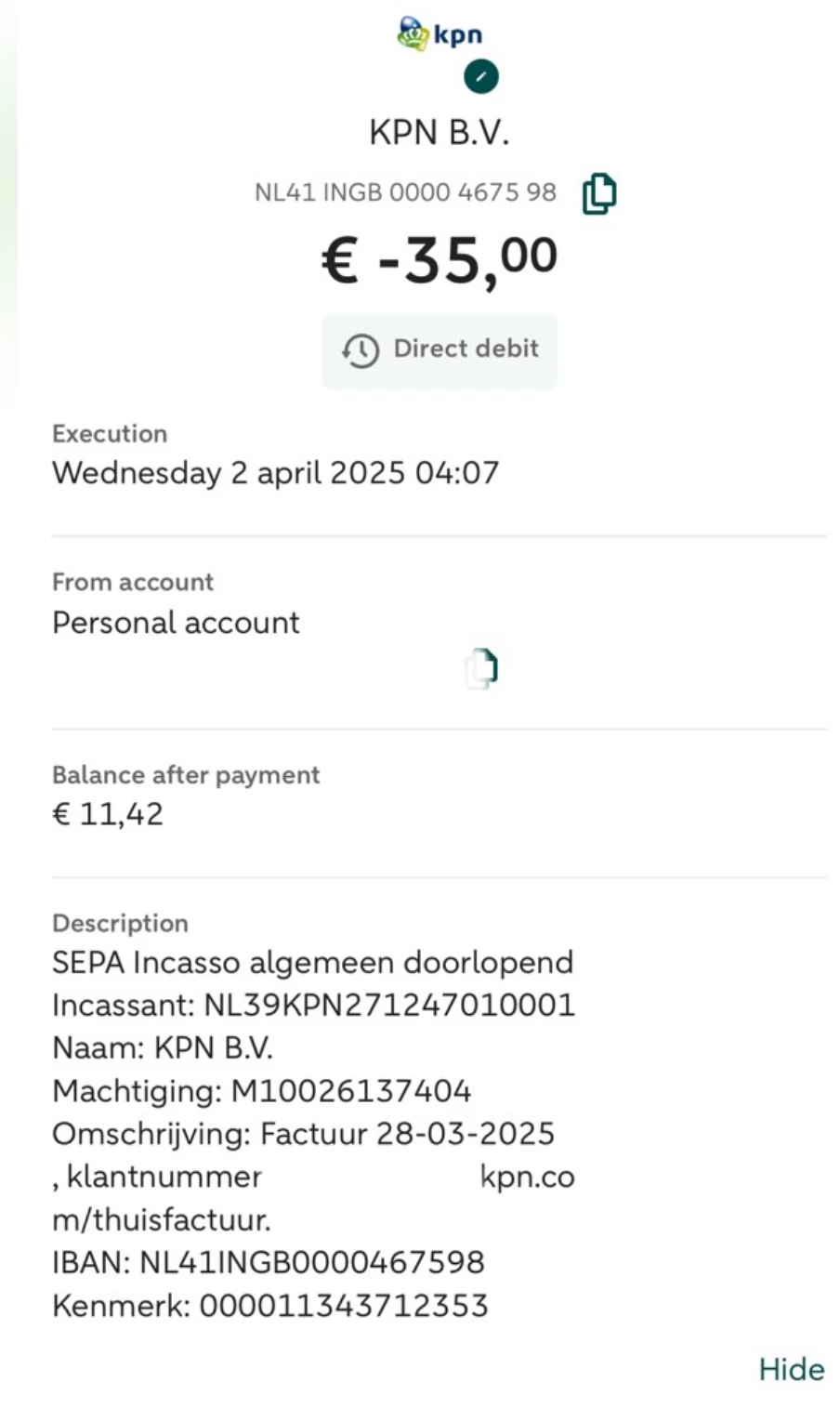Tap the € -35,00 amount
The image size is (840, 1408).
tap(439, 259)
